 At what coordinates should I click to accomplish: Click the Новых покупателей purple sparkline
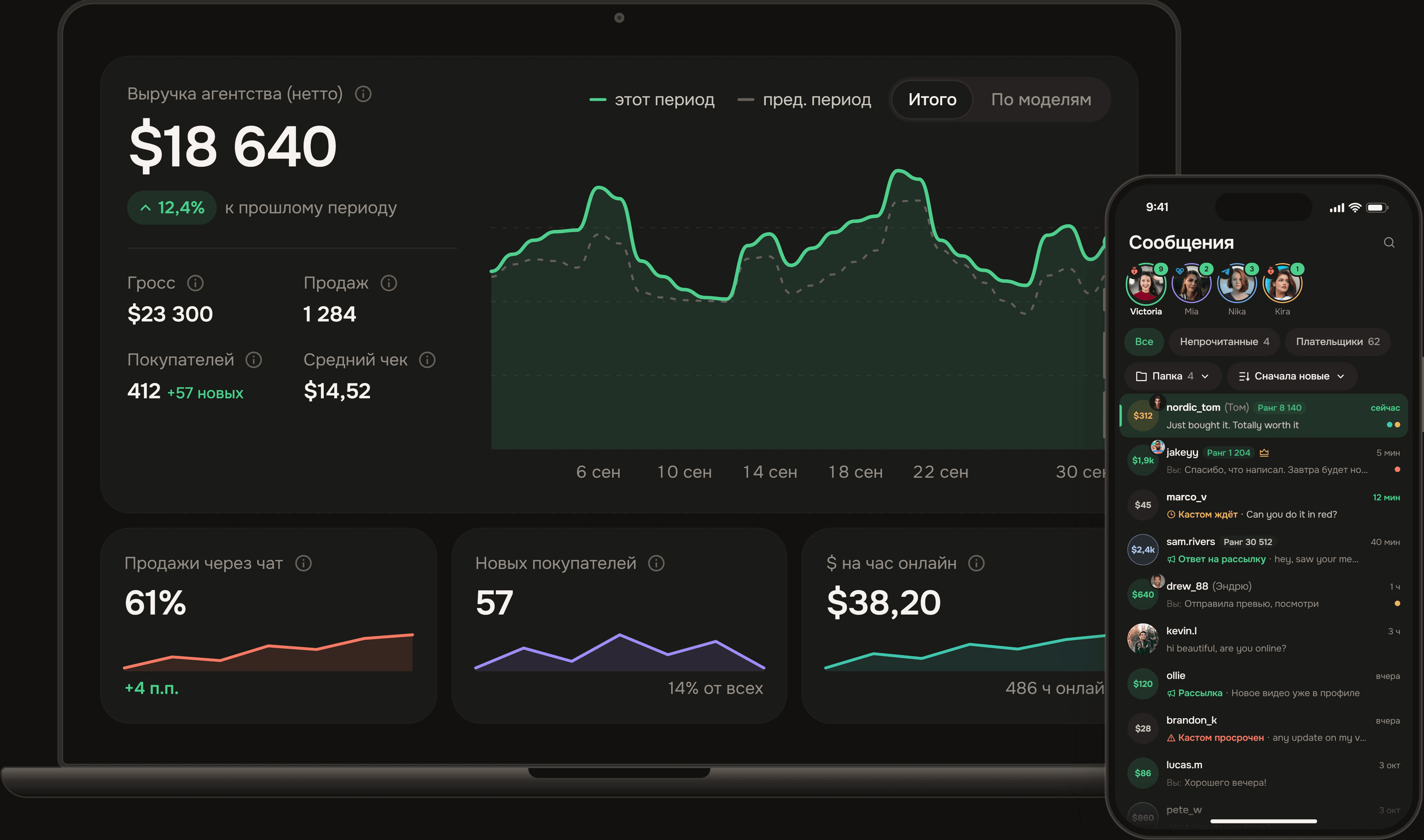620,652
